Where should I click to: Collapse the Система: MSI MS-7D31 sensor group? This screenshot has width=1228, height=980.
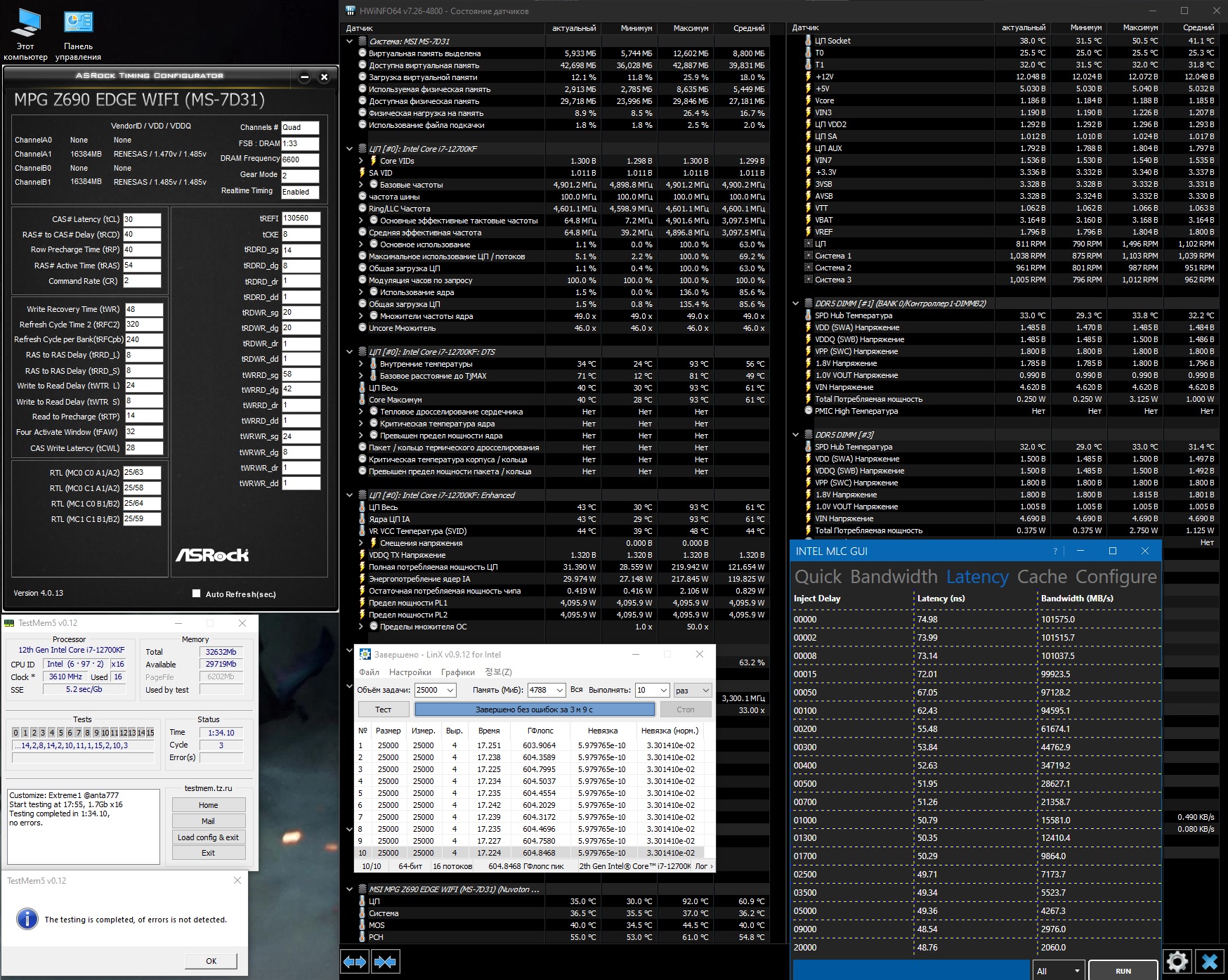click(x=350, y=41)
